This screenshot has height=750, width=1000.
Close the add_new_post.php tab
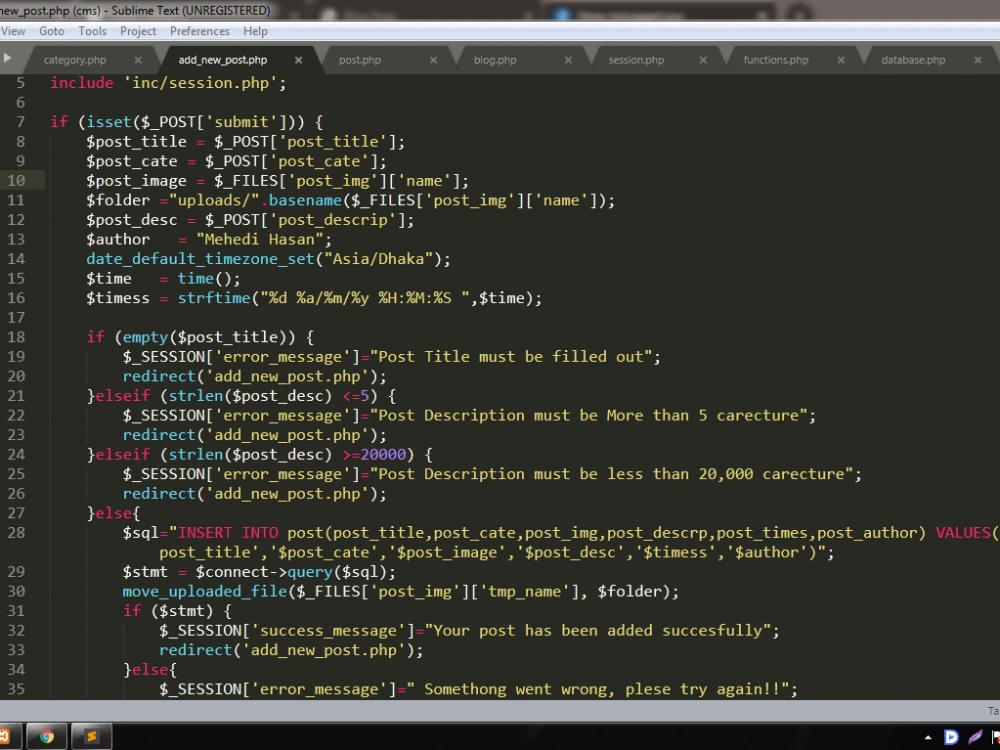tap(298, 60)
